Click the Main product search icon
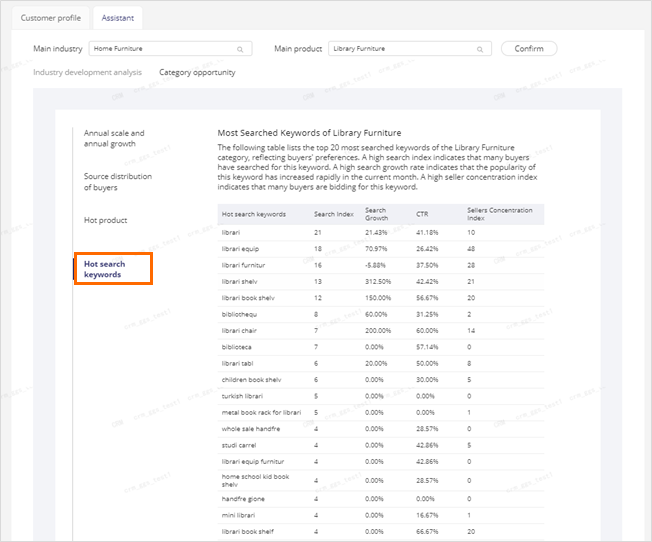Viewport: 652px width, 542px height. (480, 49)
